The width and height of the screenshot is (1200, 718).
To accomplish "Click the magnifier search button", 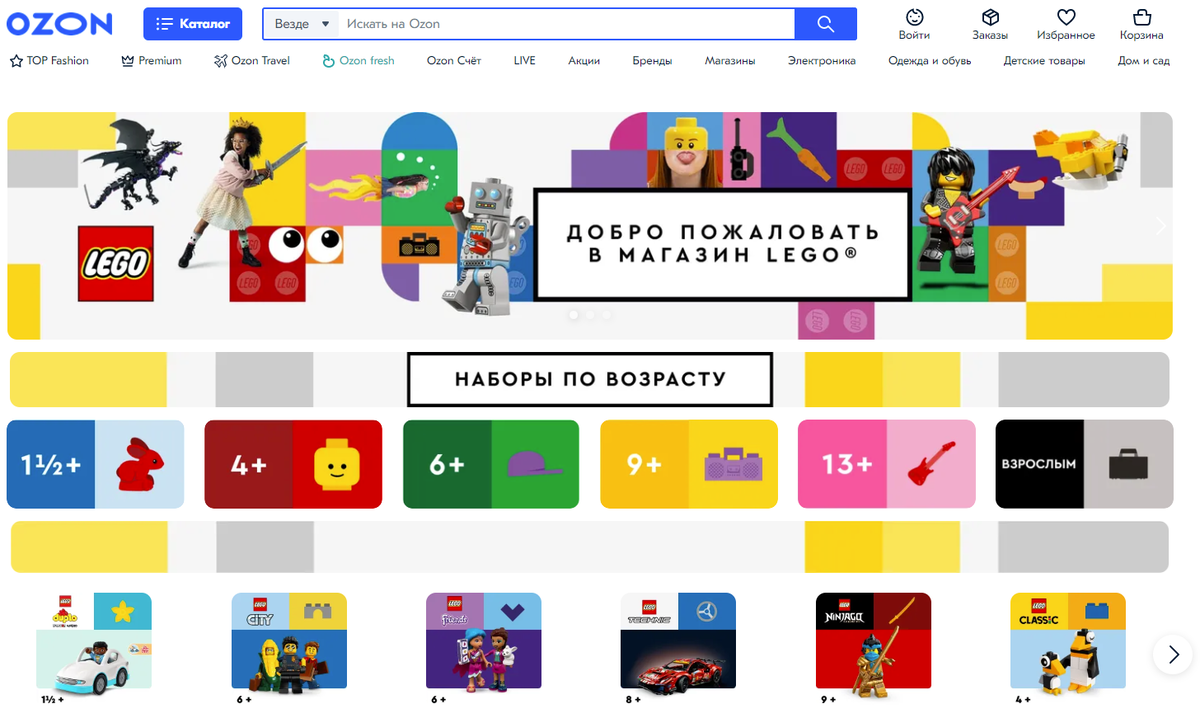I will [x=825, y=24].
